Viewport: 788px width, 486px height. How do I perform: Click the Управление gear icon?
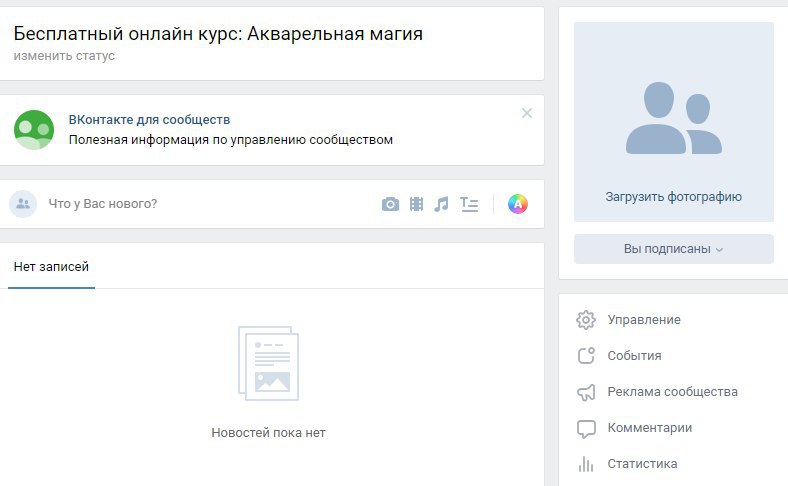click(586, 320)
